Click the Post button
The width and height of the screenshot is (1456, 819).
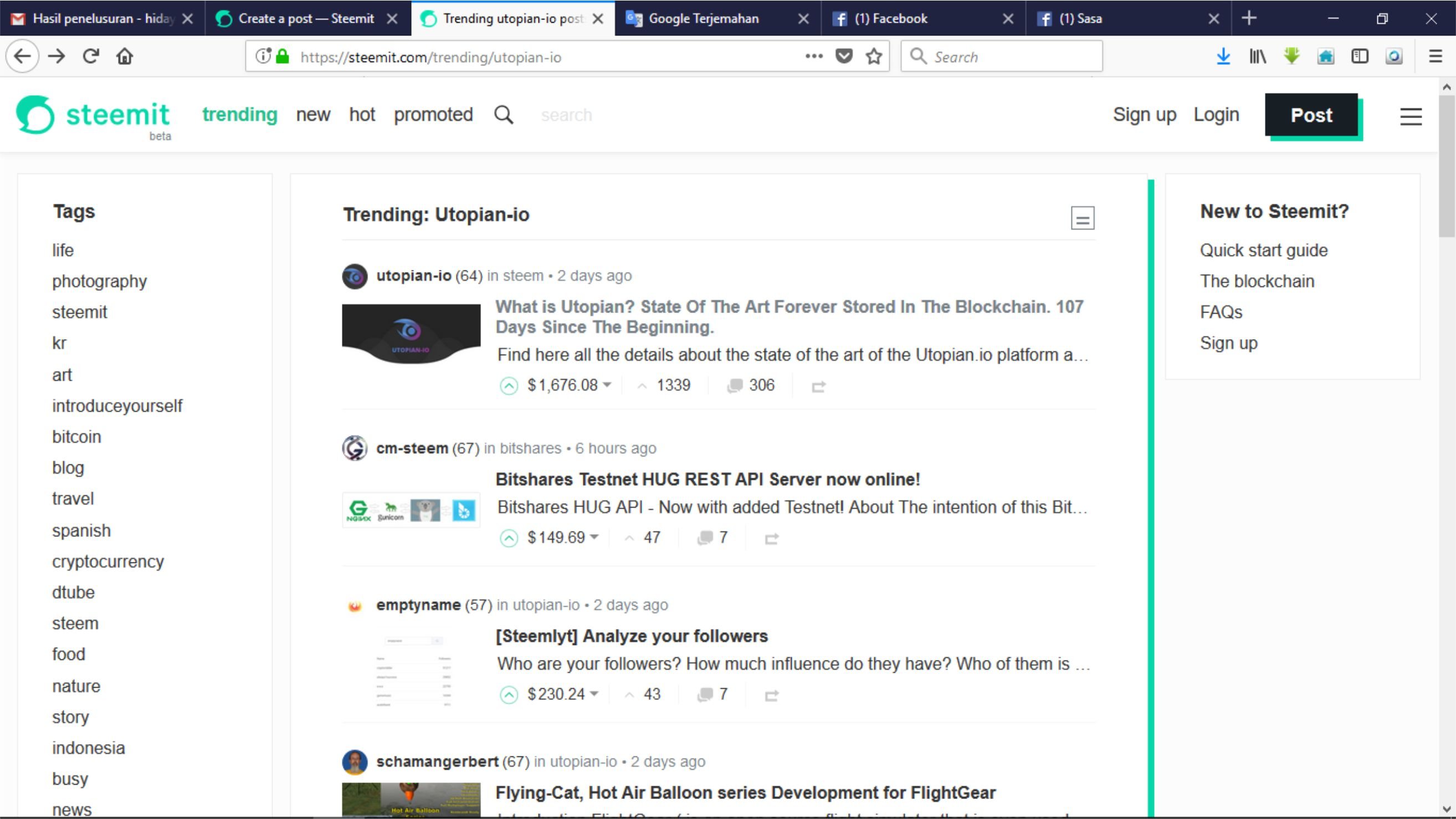1311,115
